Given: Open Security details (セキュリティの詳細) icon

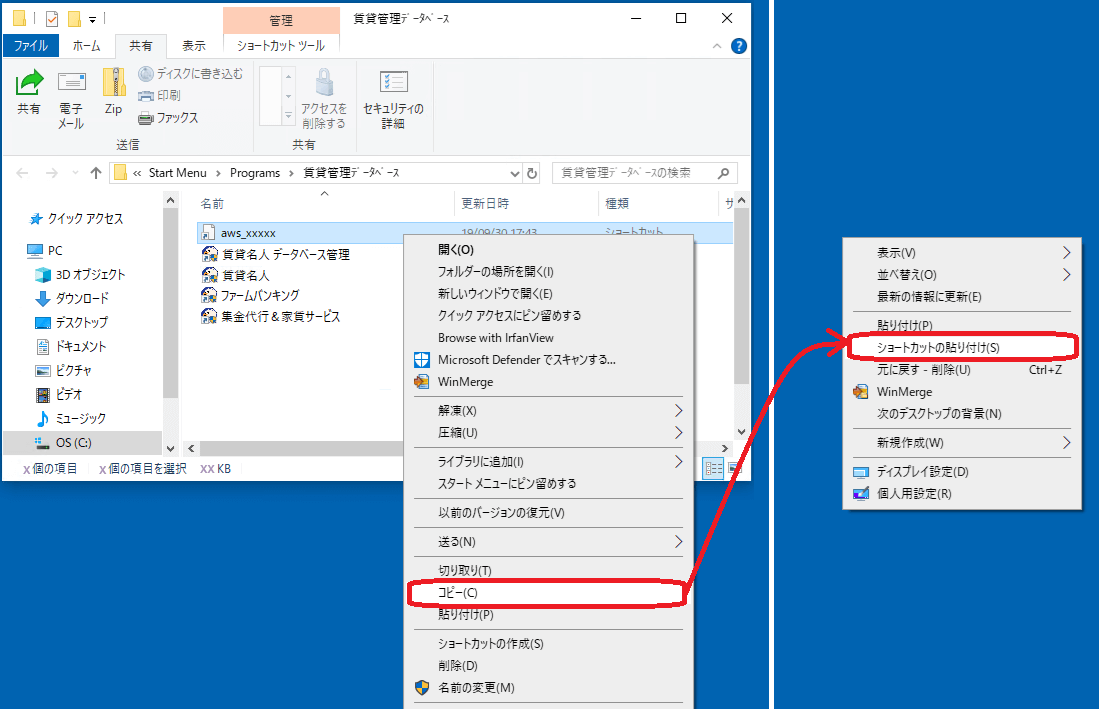Looking at the screenshot, I should coord(393,99).
